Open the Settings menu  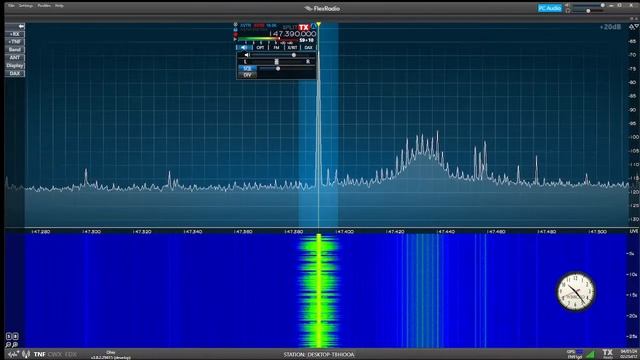click(x=26, y=6)
